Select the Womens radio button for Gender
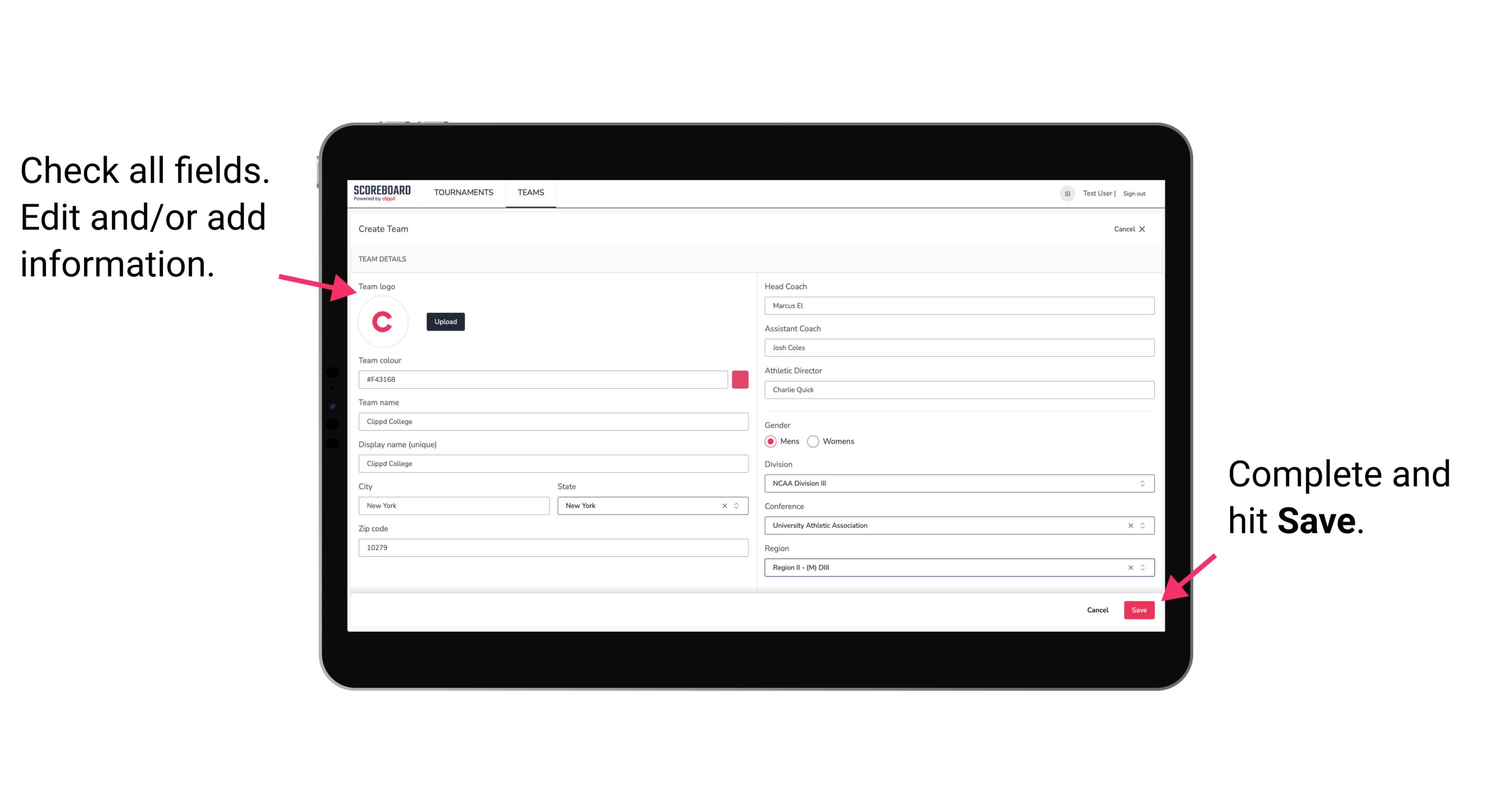1510x812 pixels. [x=814, y=441]
